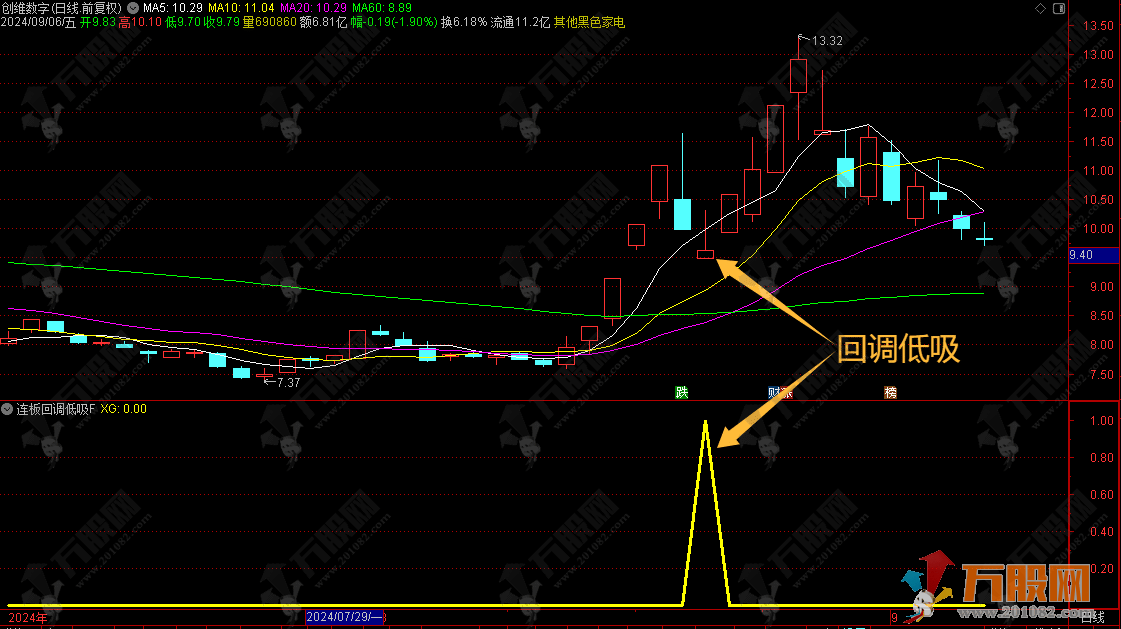Click the 2024/07/29 date marker on timeline
The image size is (1121, 629).
pos(345,618)
